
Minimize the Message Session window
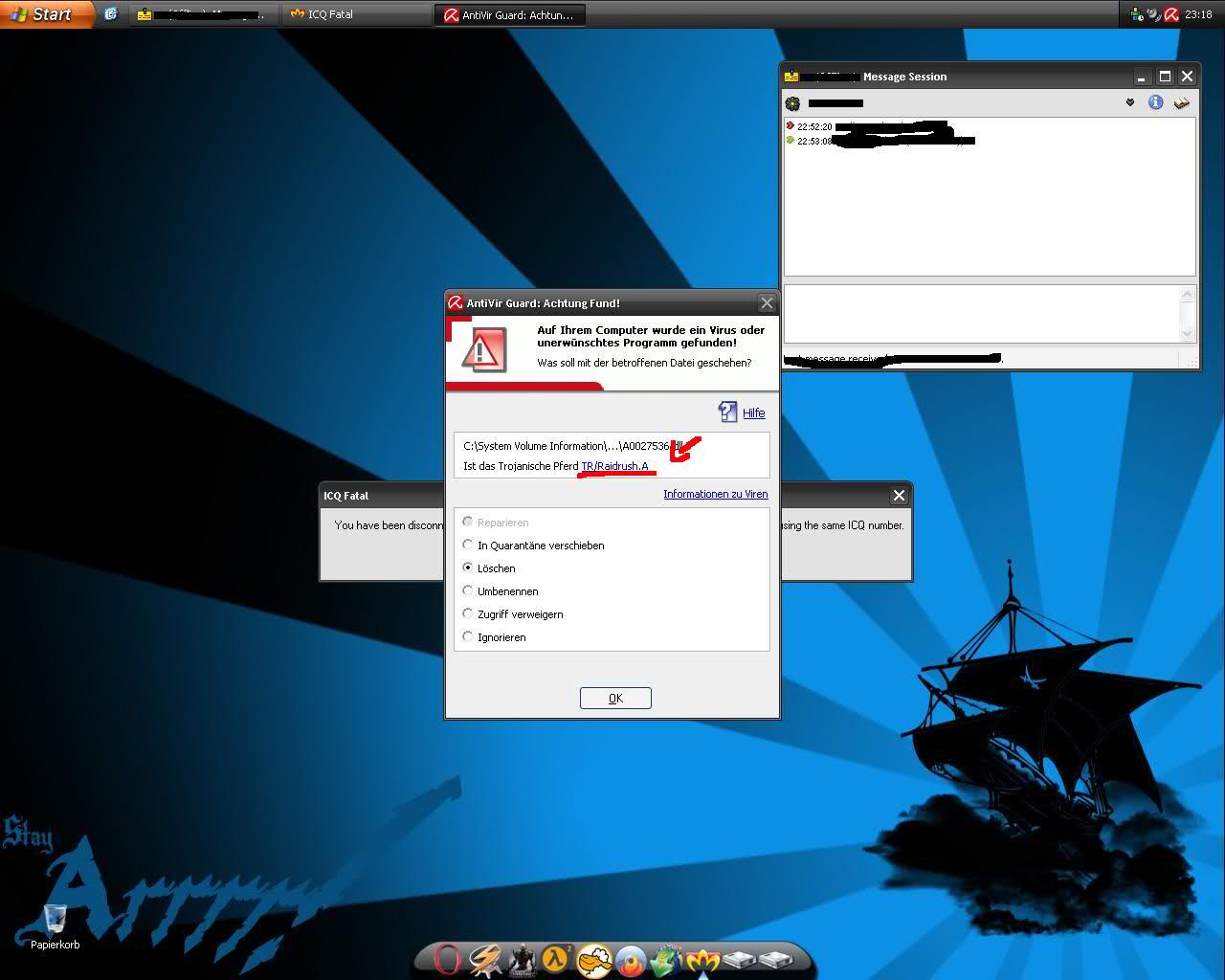pyautogui.click(x=1142, y=77)
